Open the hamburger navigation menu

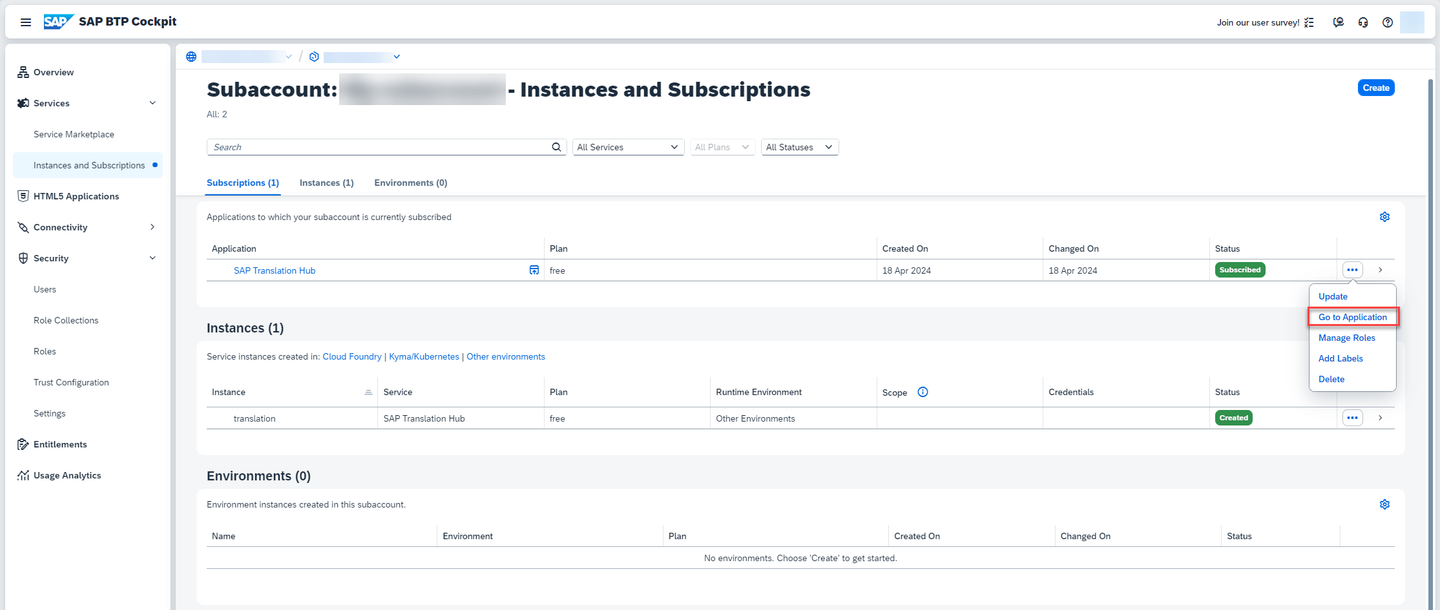[26, 22]
